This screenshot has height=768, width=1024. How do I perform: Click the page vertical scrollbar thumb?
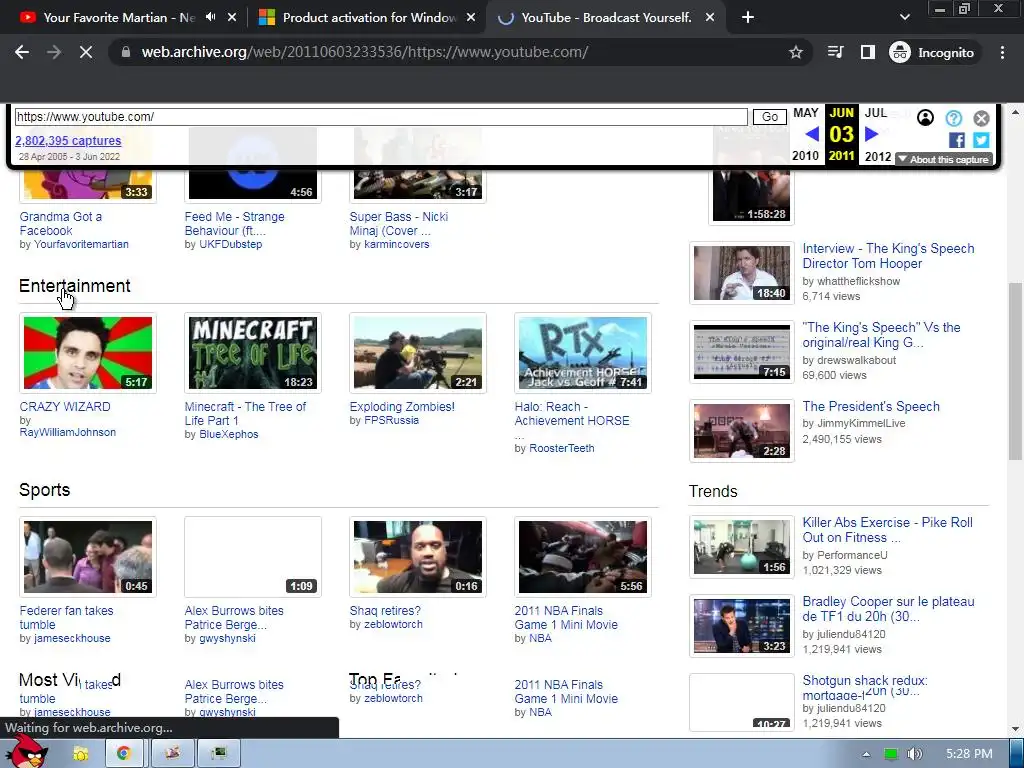click(x=1016, y=371)
